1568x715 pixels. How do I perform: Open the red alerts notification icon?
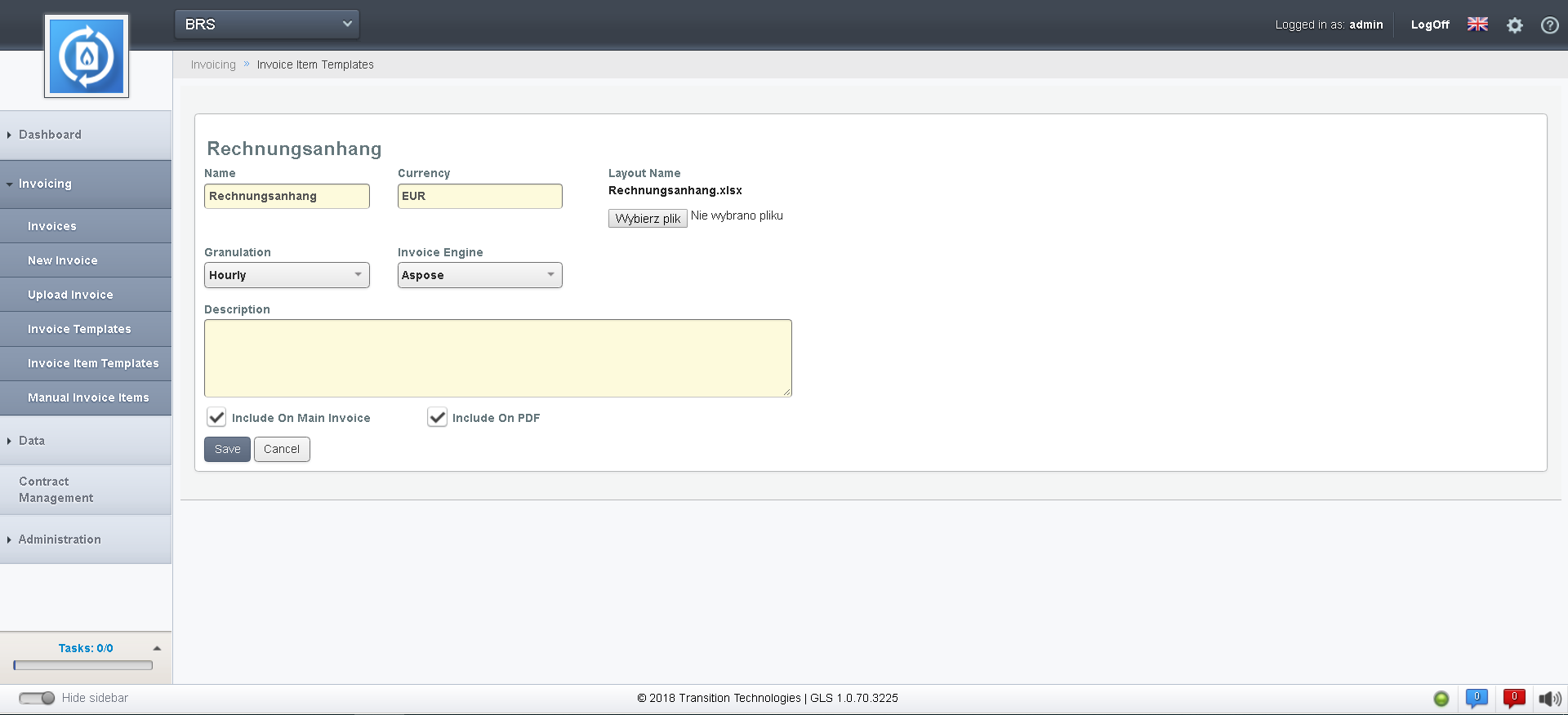[x=1514, y=698]
